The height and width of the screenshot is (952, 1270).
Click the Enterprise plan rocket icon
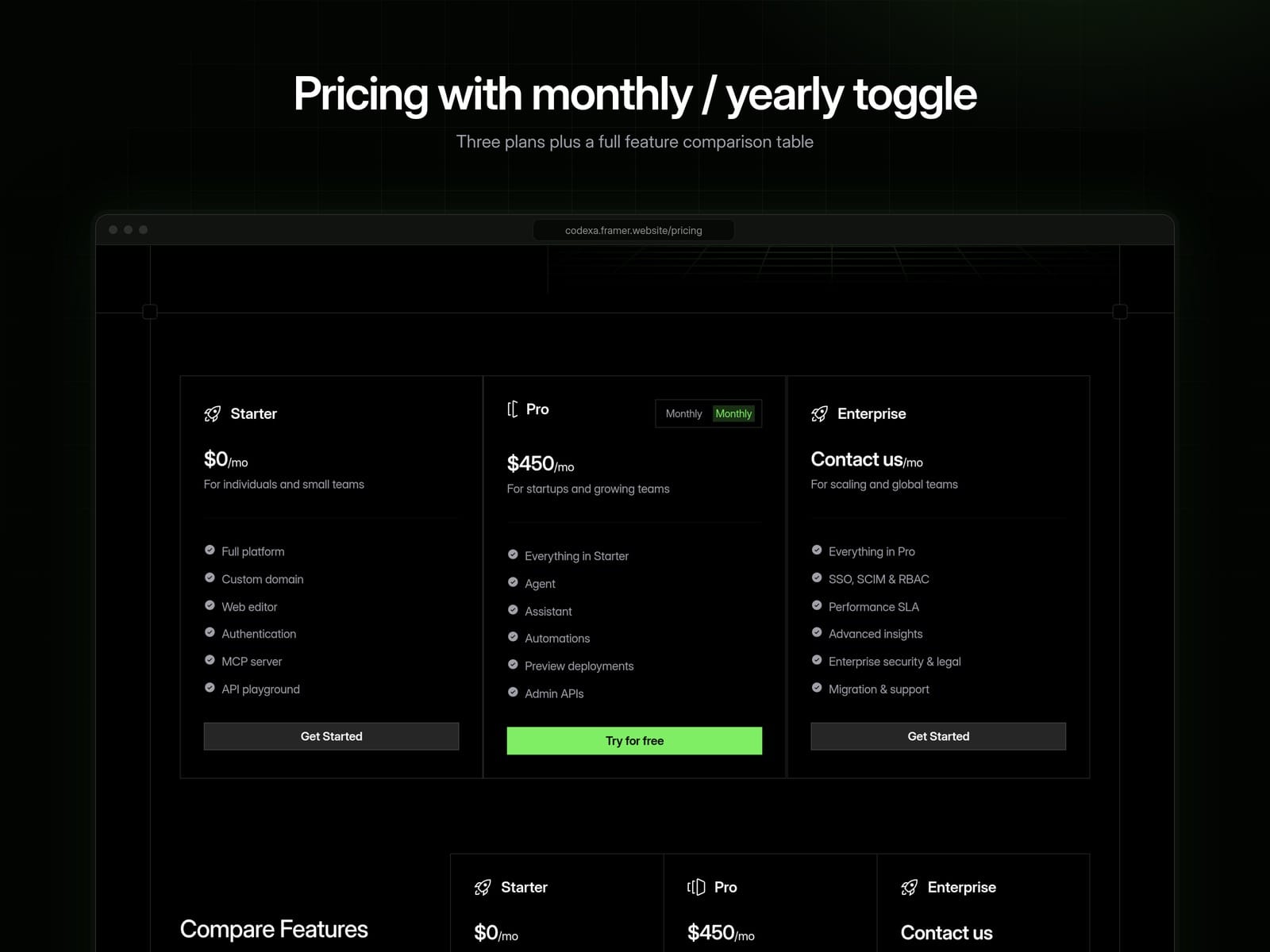819,414
